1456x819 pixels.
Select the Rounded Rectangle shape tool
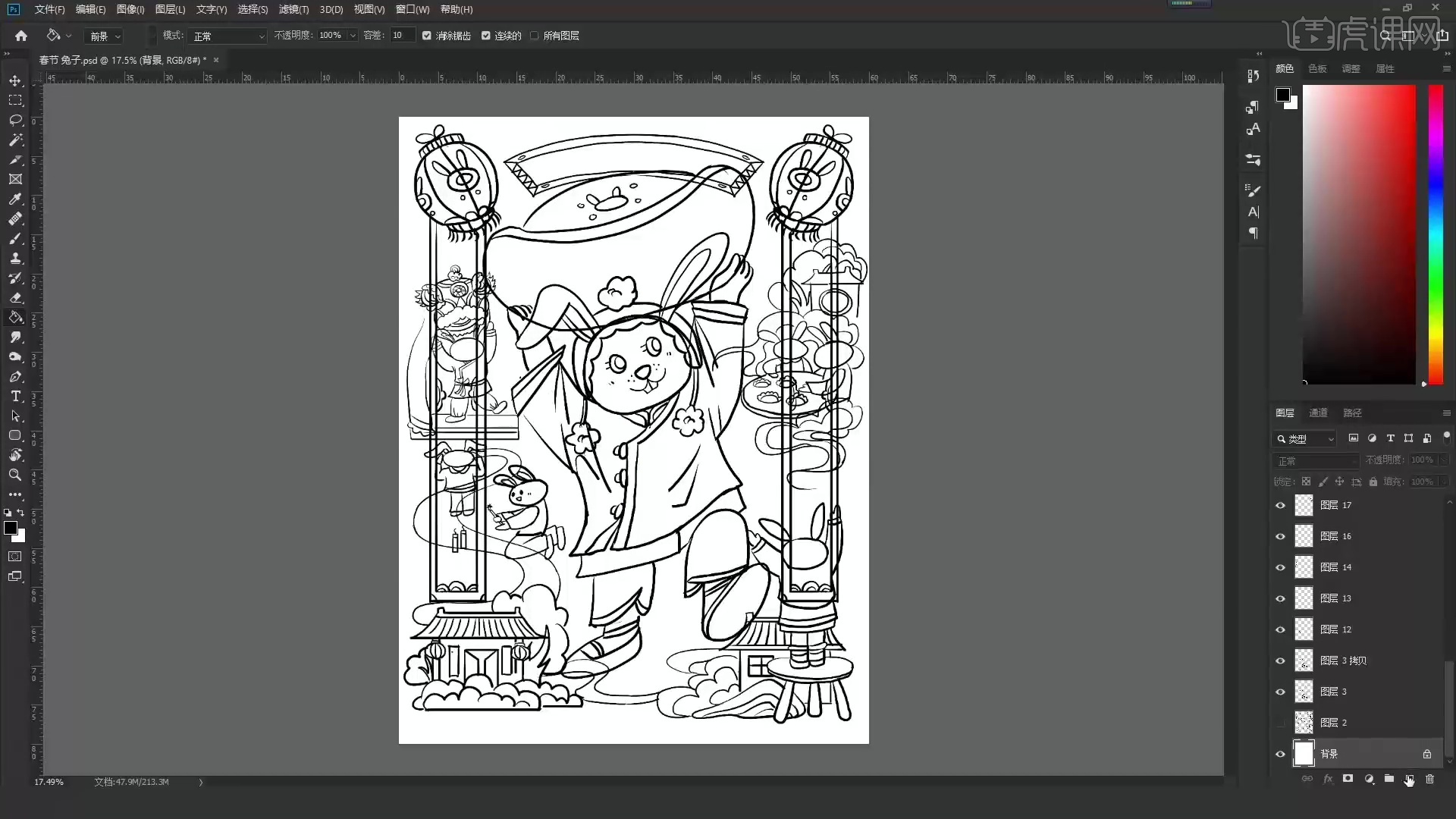[x=15, y=435]
